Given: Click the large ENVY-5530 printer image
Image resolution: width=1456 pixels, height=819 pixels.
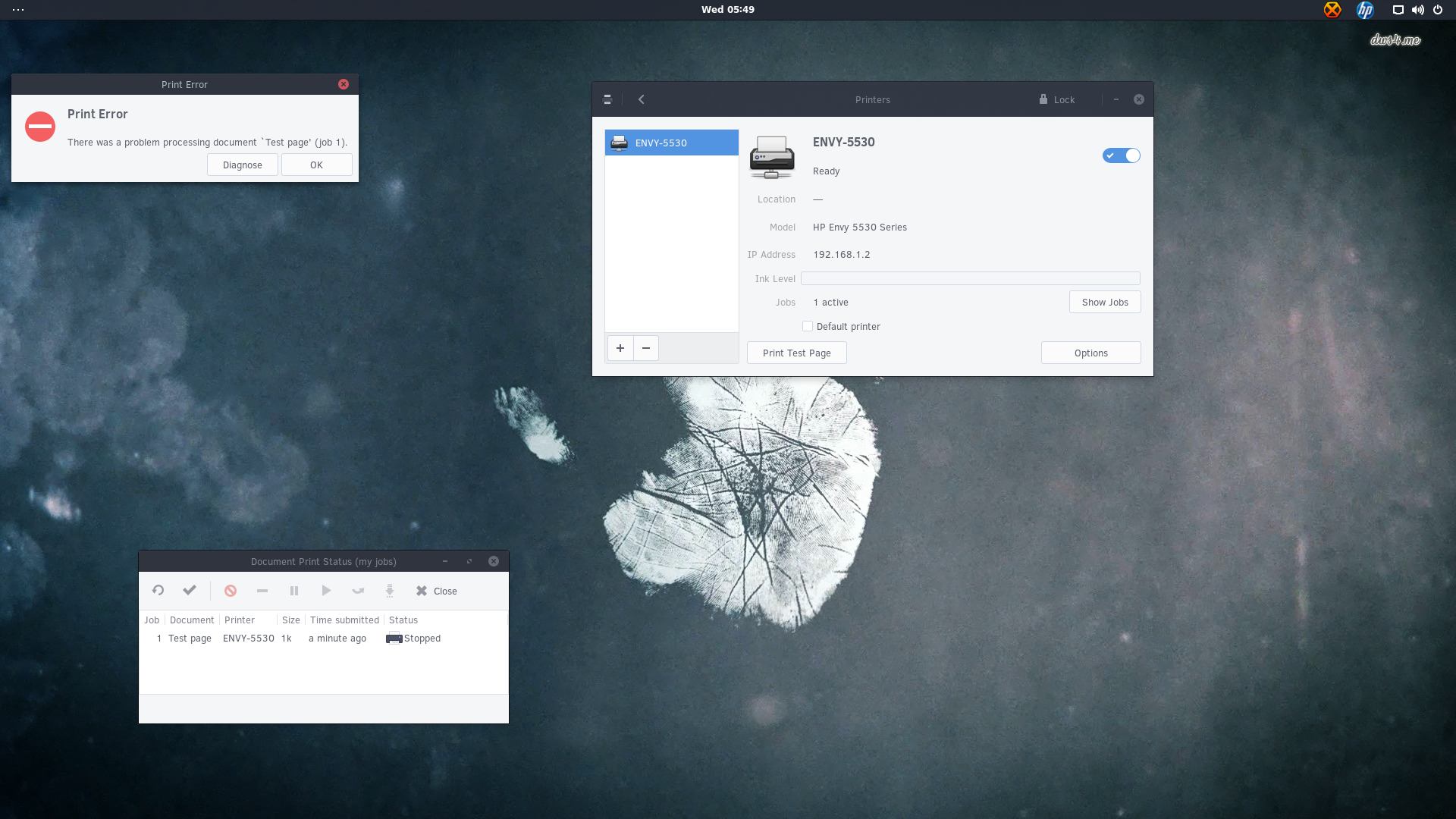Looking at the screenshot, I should click(x=772, y=157).
